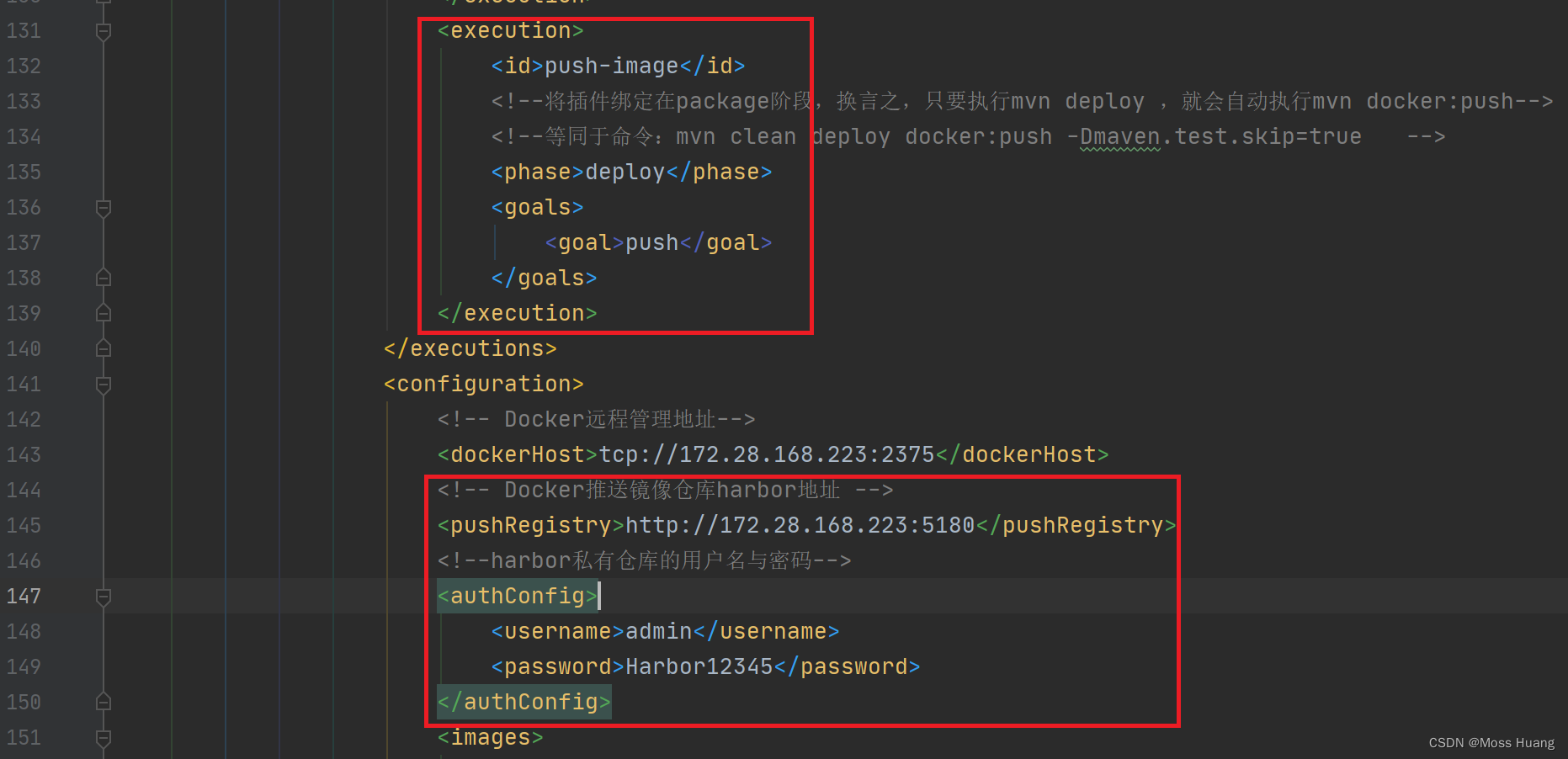
Task: Fold closing authConfig tag at line 150
Action: click(x=104, y=702)
